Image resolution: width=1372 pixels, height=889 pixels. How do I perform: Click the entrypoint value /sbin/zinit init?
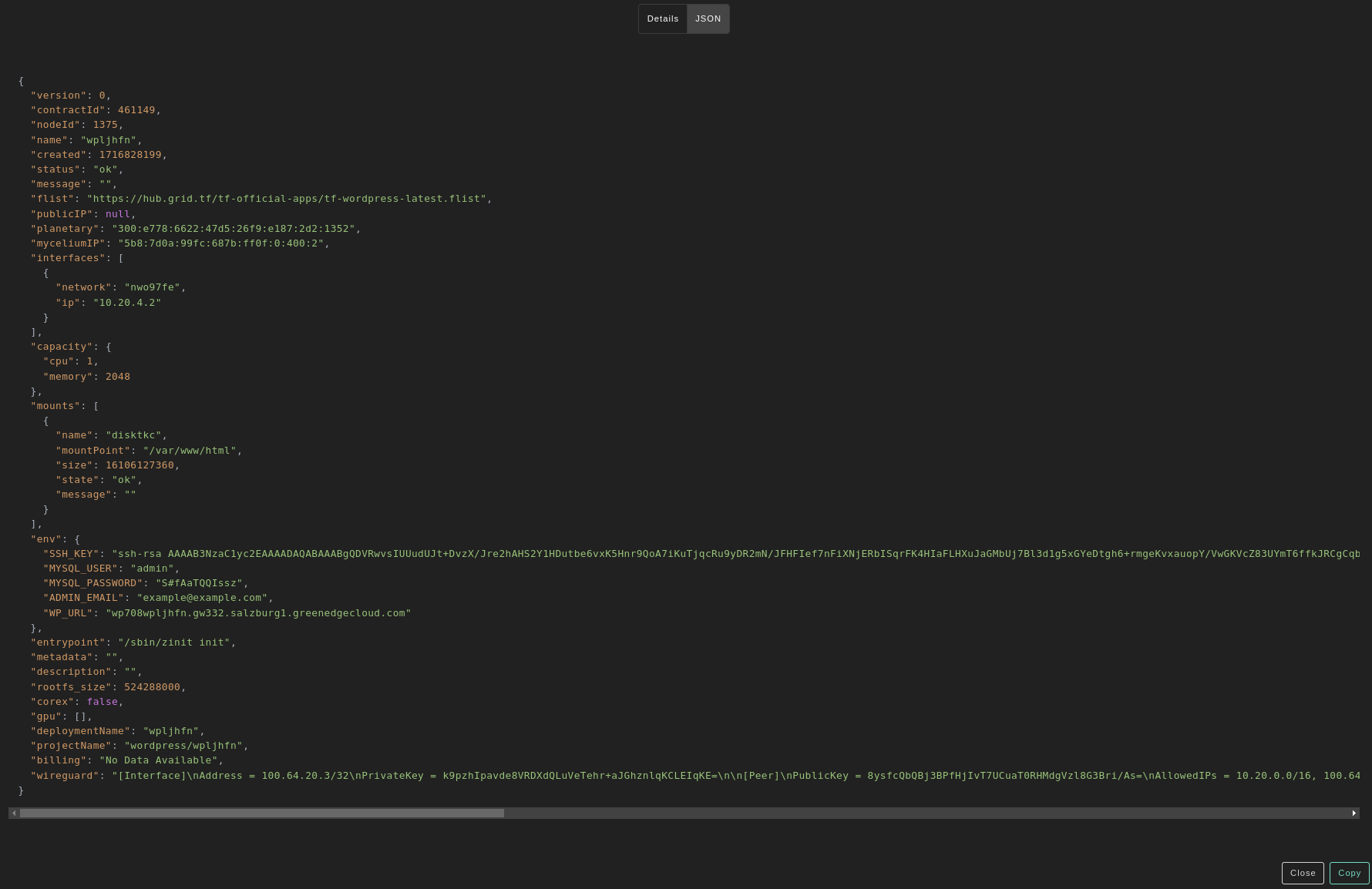173,642
